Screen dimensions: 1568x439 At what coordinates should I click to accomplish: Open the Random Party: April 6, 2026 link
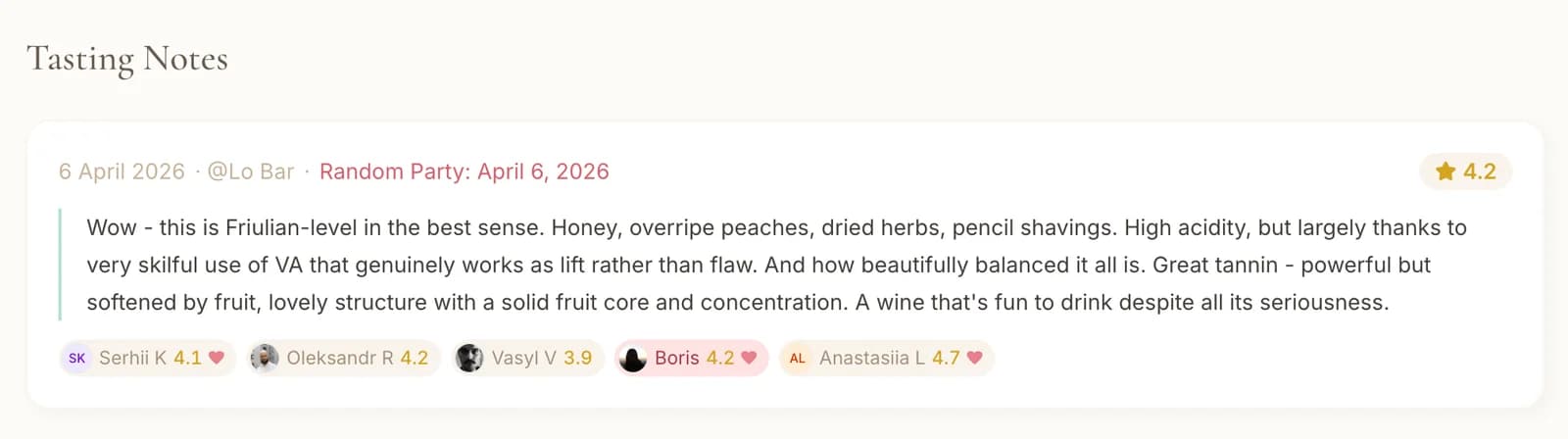tap(464, 171)
